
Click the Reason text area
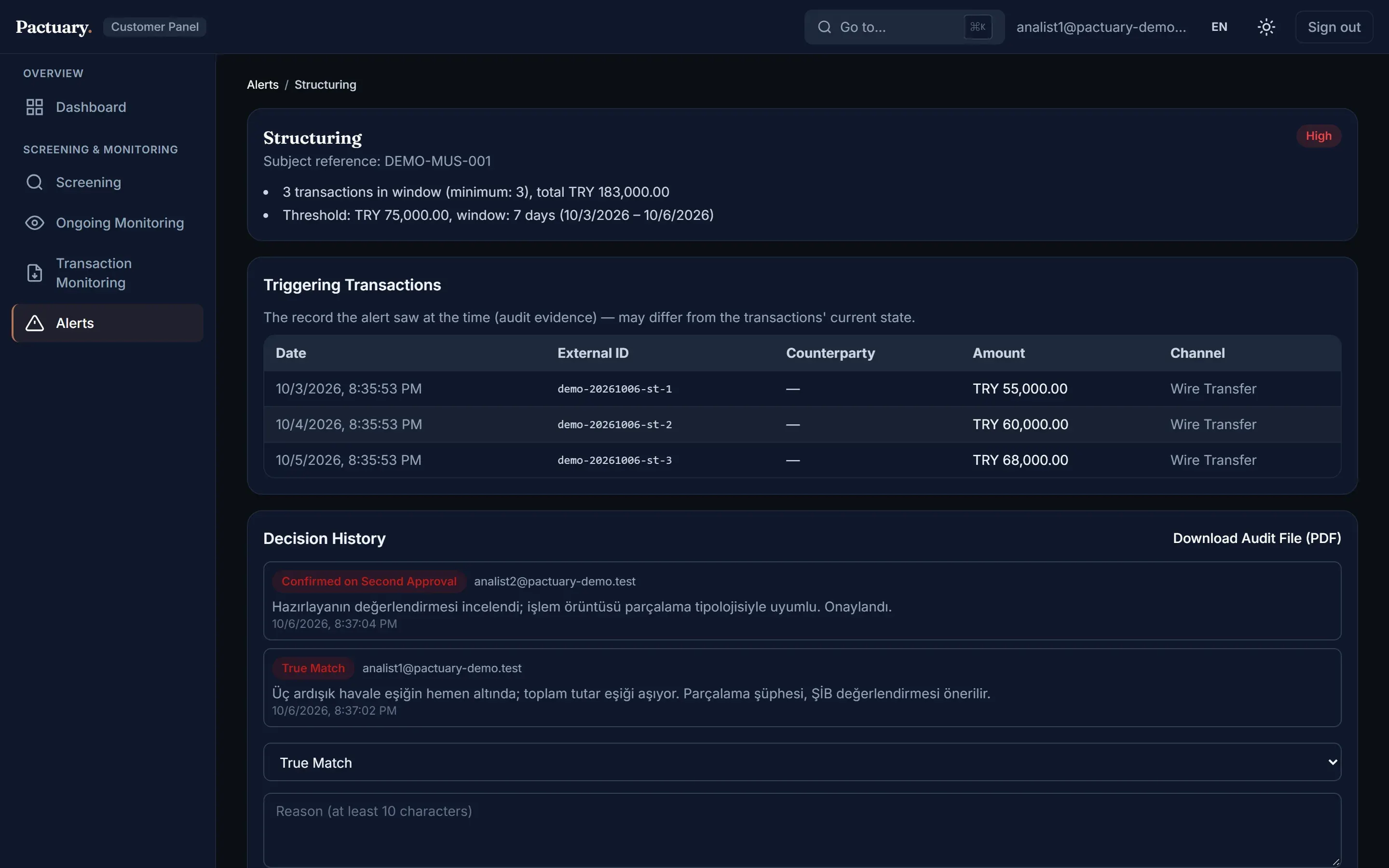coord(802,830)
